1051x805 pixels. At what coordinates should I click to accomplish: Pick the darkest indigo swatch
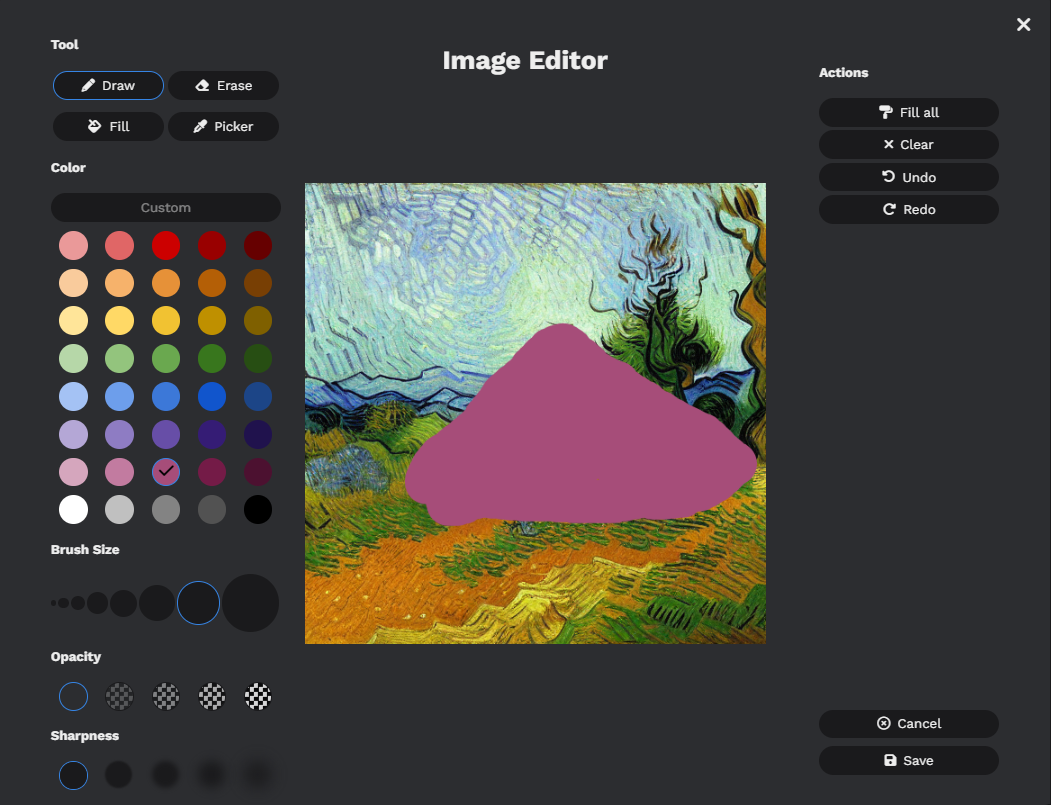(x=258, y=434)
